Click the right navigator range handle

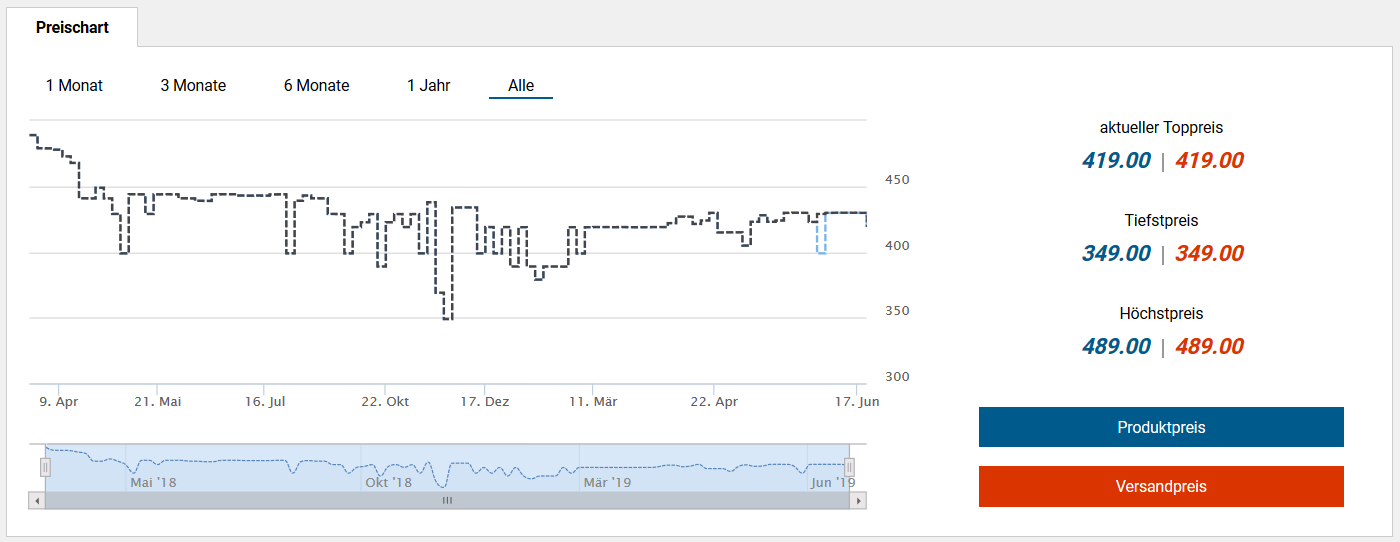coord(849,467)
